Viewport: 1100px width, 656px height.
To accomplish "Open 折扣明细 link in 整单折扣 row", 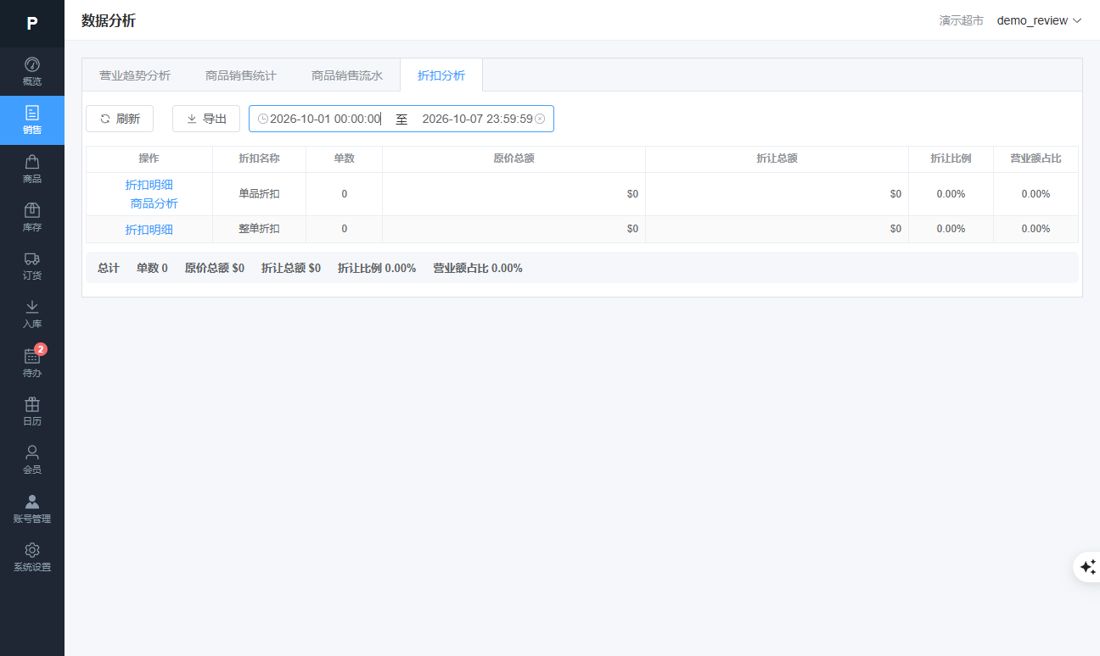I will tap(149, 229).
